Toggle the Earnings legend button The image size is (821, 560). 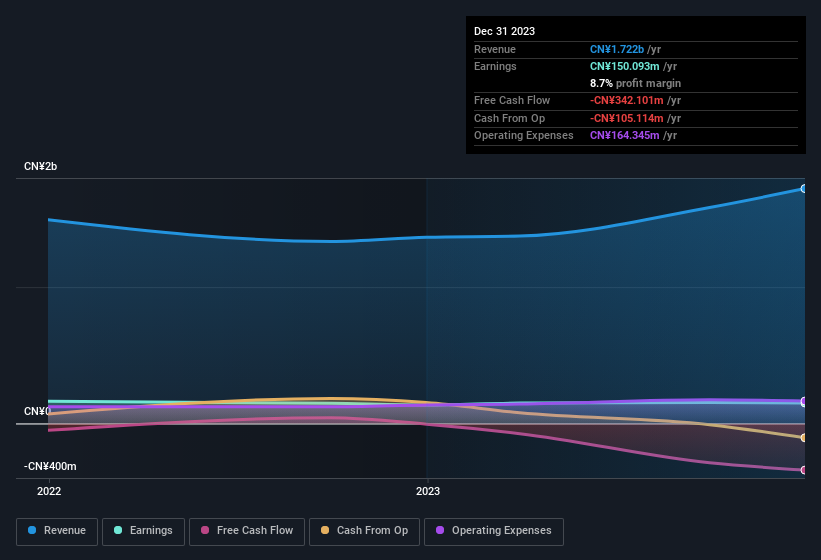click(143, 532)
